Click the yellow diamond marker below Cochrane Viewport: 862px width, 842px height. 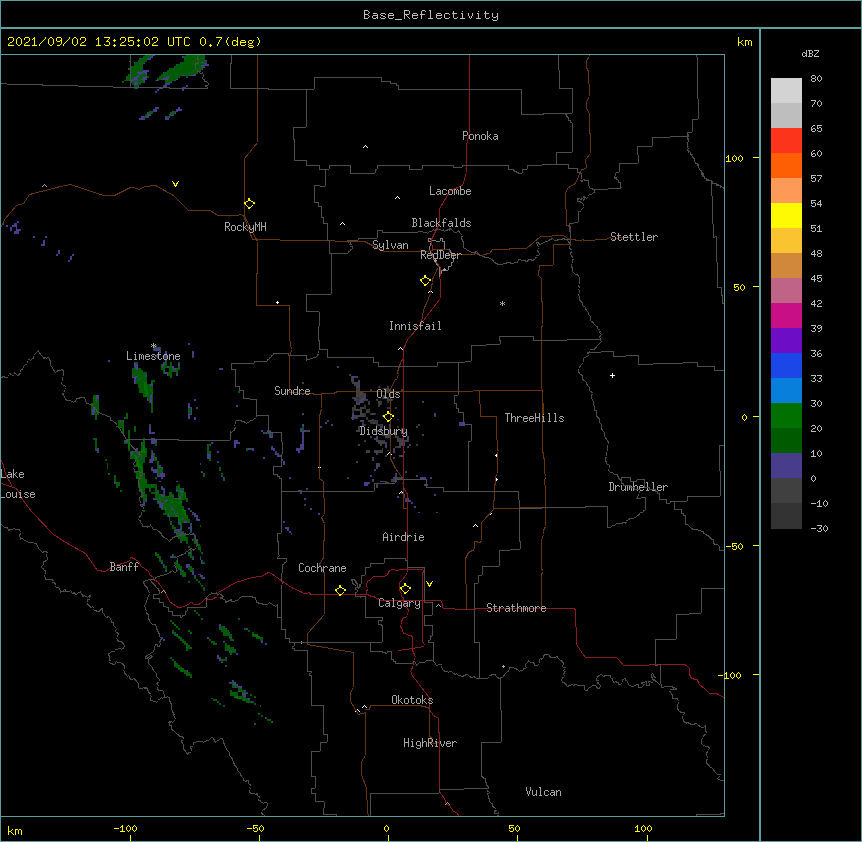click(x=340, y=590)
